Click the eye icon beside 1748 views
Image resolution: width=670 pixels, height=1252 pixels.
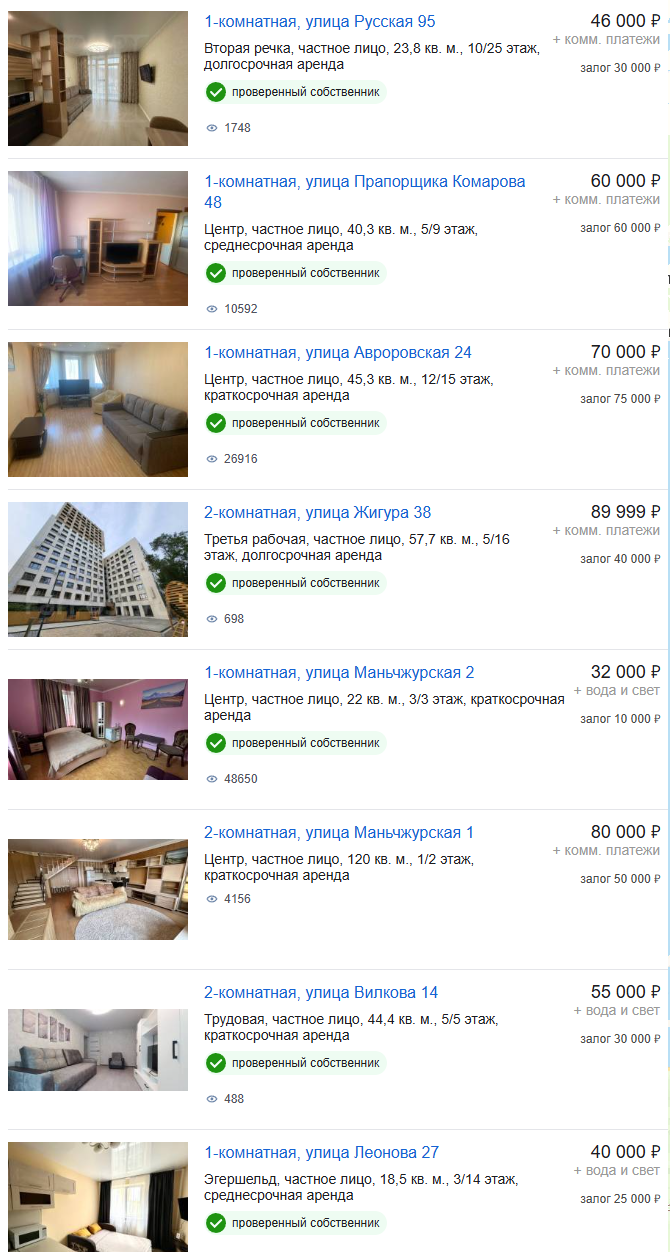pos(211,128)
